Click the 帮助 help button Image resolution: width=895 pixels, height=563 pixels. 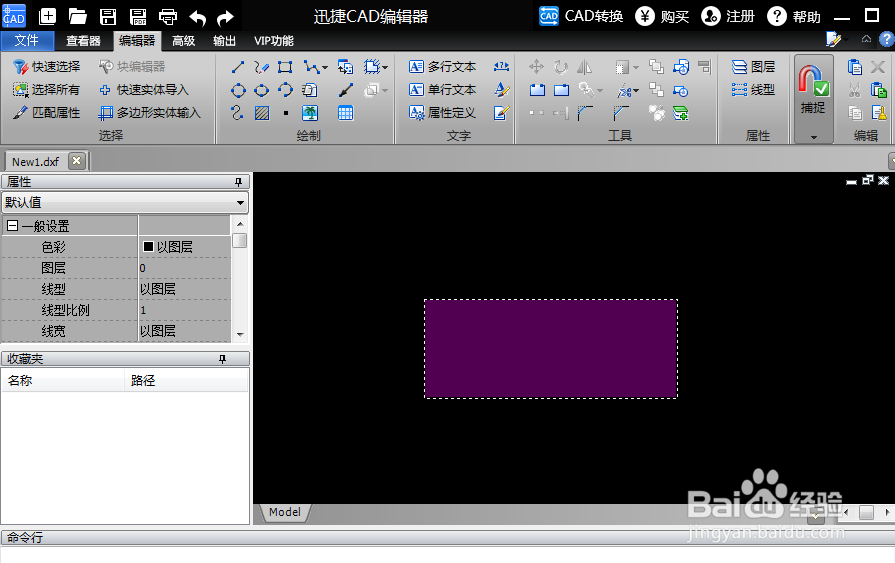pos(794,16)
